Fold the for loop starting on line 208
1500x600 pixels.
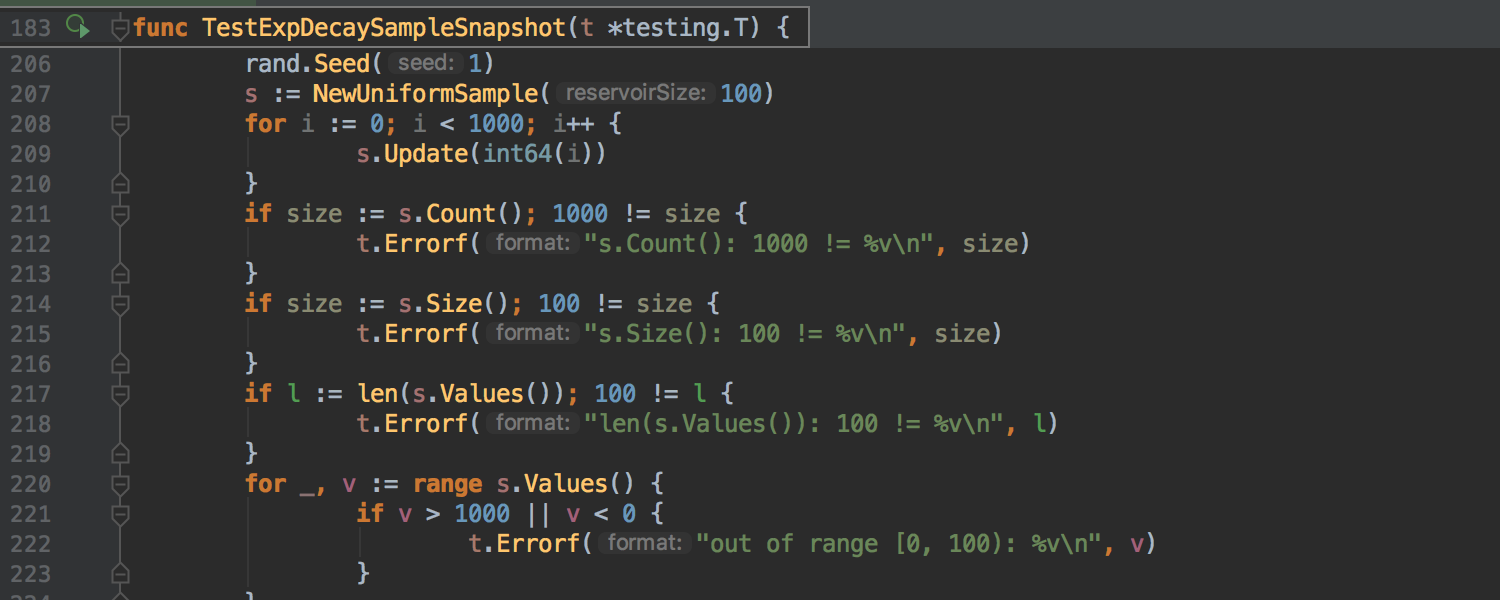coord(120,125)
